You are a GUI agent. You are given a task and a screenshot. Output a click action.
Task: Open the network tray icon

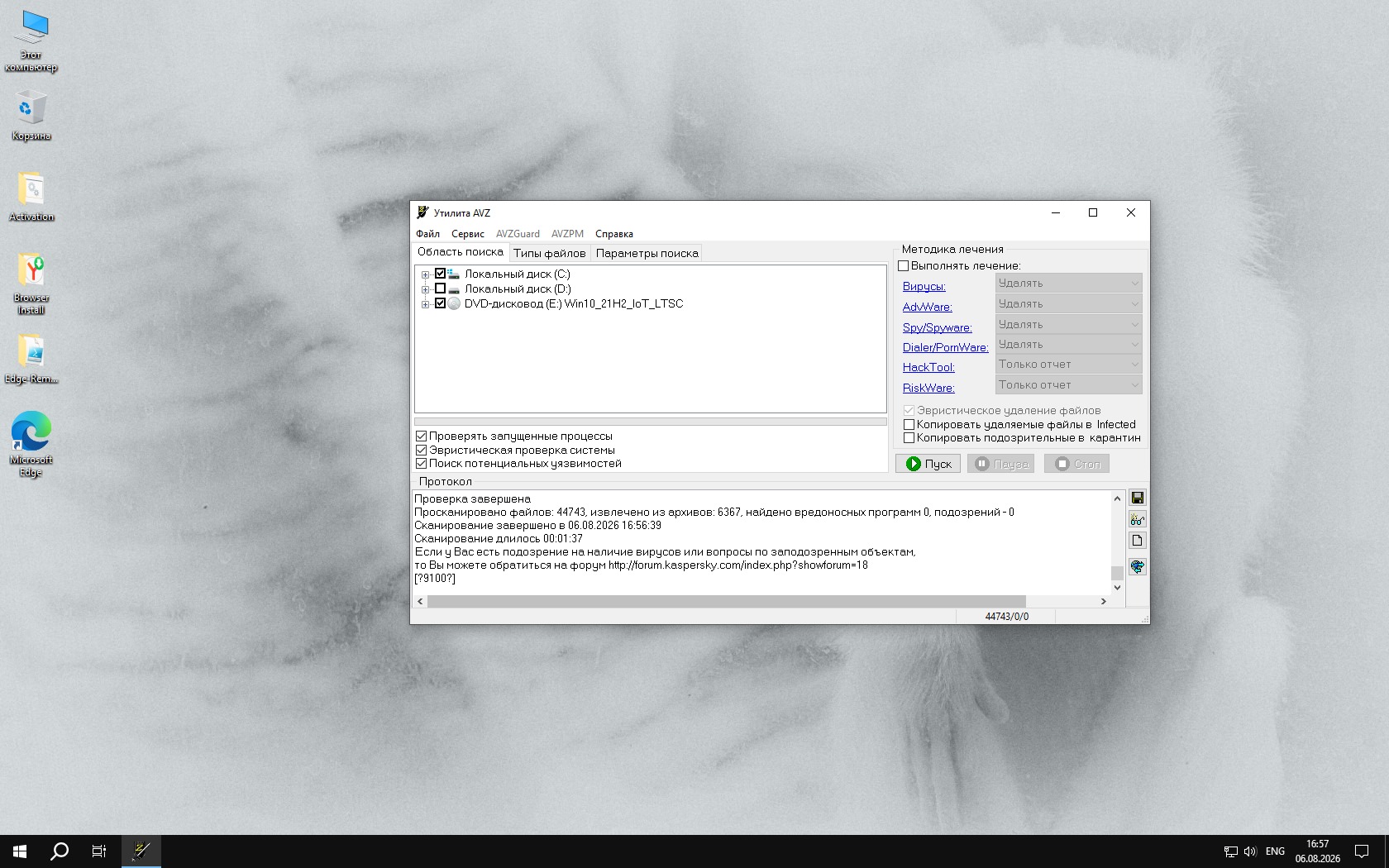[1231, 851]
